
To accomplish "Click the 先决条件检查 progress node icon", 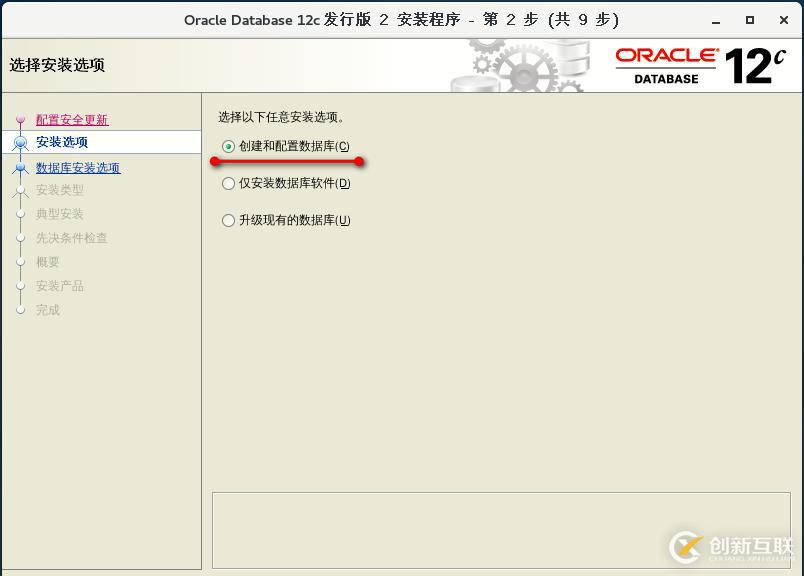I will pos(20,238).
